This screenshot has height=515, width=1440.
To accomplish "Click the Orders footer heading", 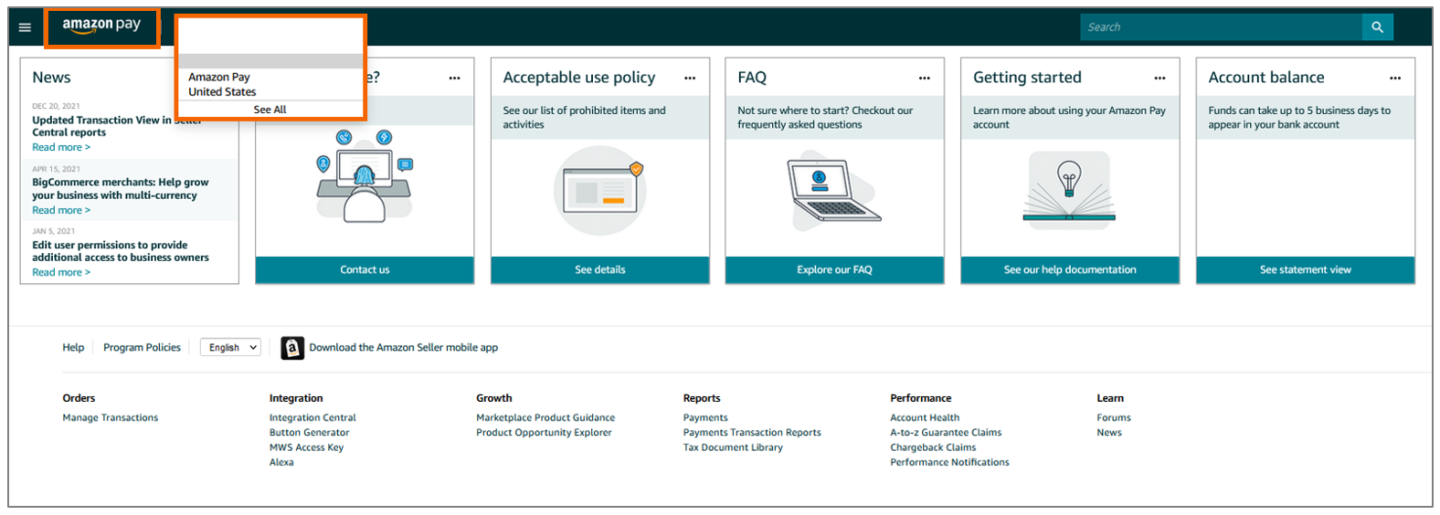I will [x=79, y=398].
